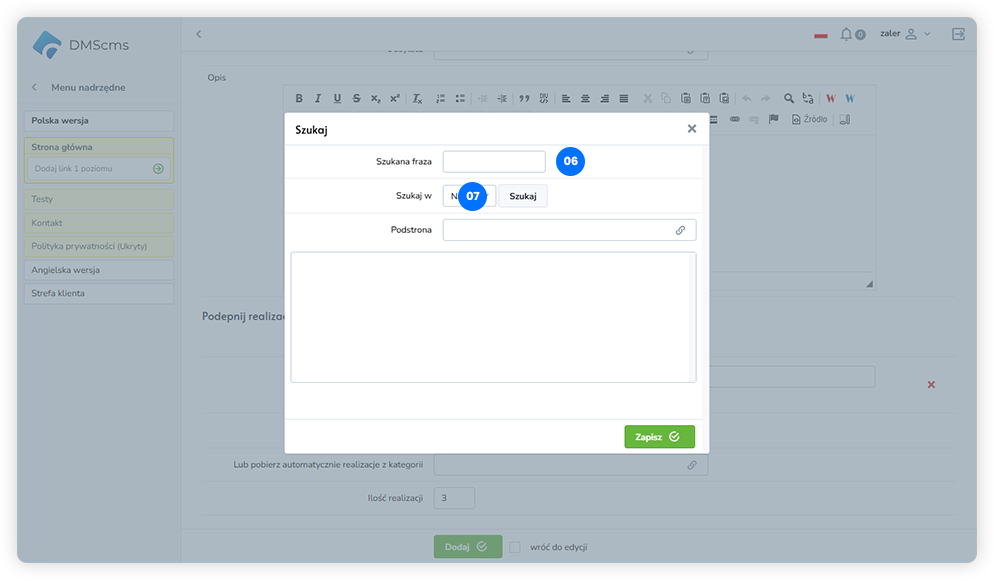Click the green Zapisz button
Screen dimensions: 994x580
point(659,437)
